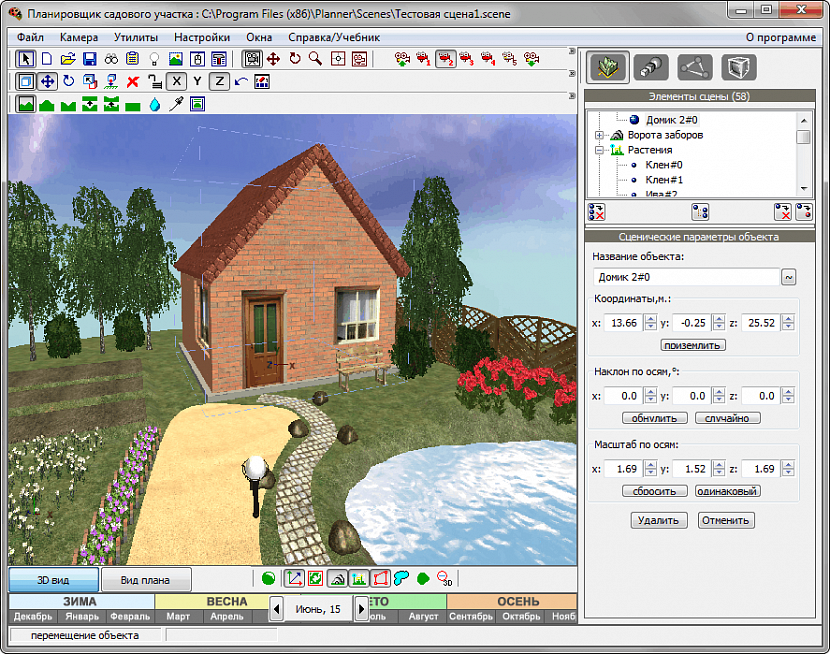Viewport: 830px width, 654px height.
Task: Collapse the Растения tree node
Action: click(599, 150)
